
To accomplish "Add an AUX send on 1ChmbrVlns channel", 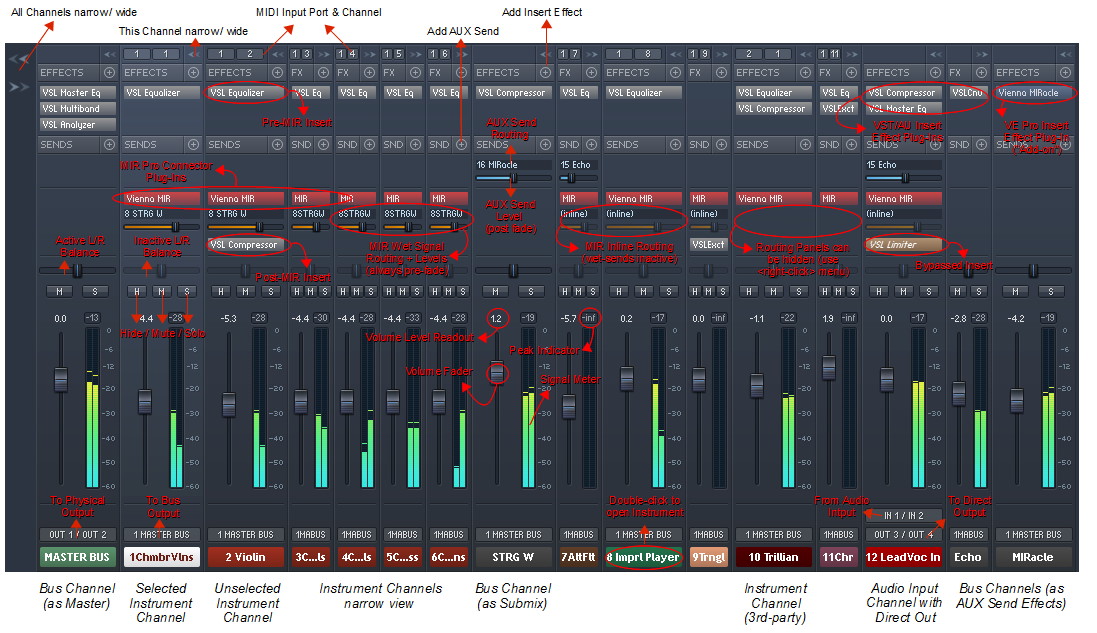I will tap(193, 144).
